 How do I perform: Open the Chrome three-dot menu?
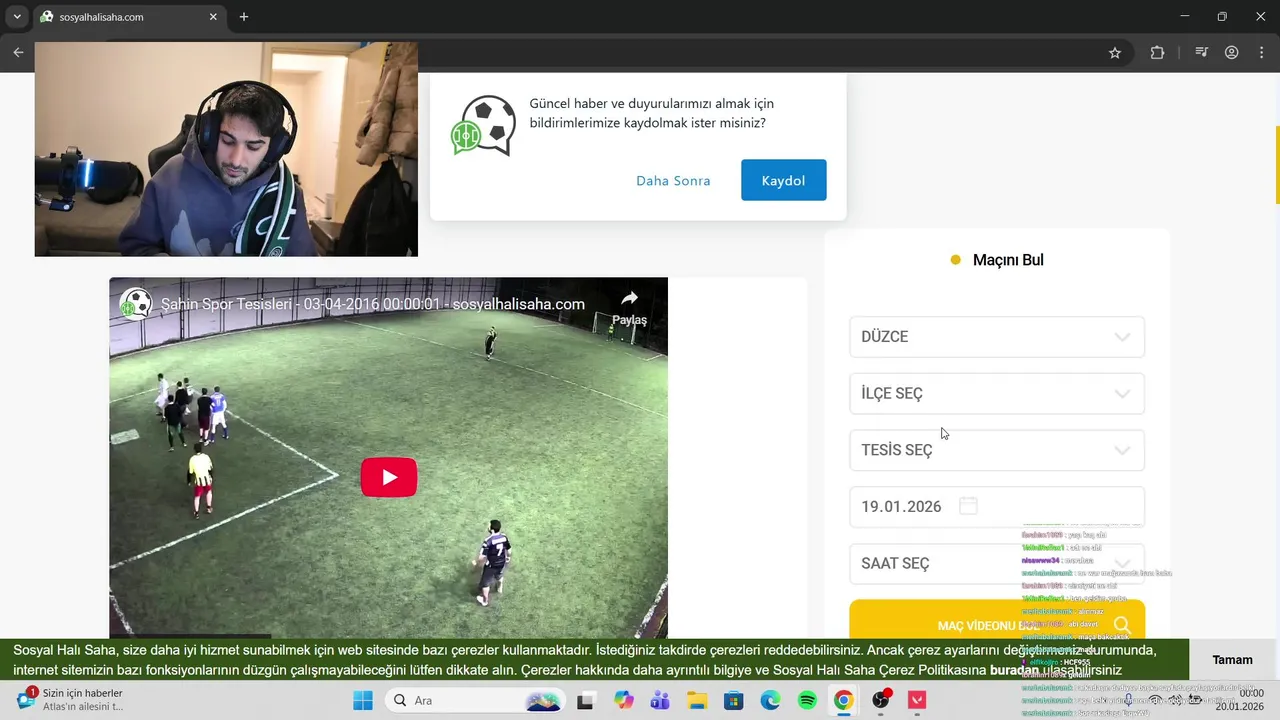(1262, 53)
